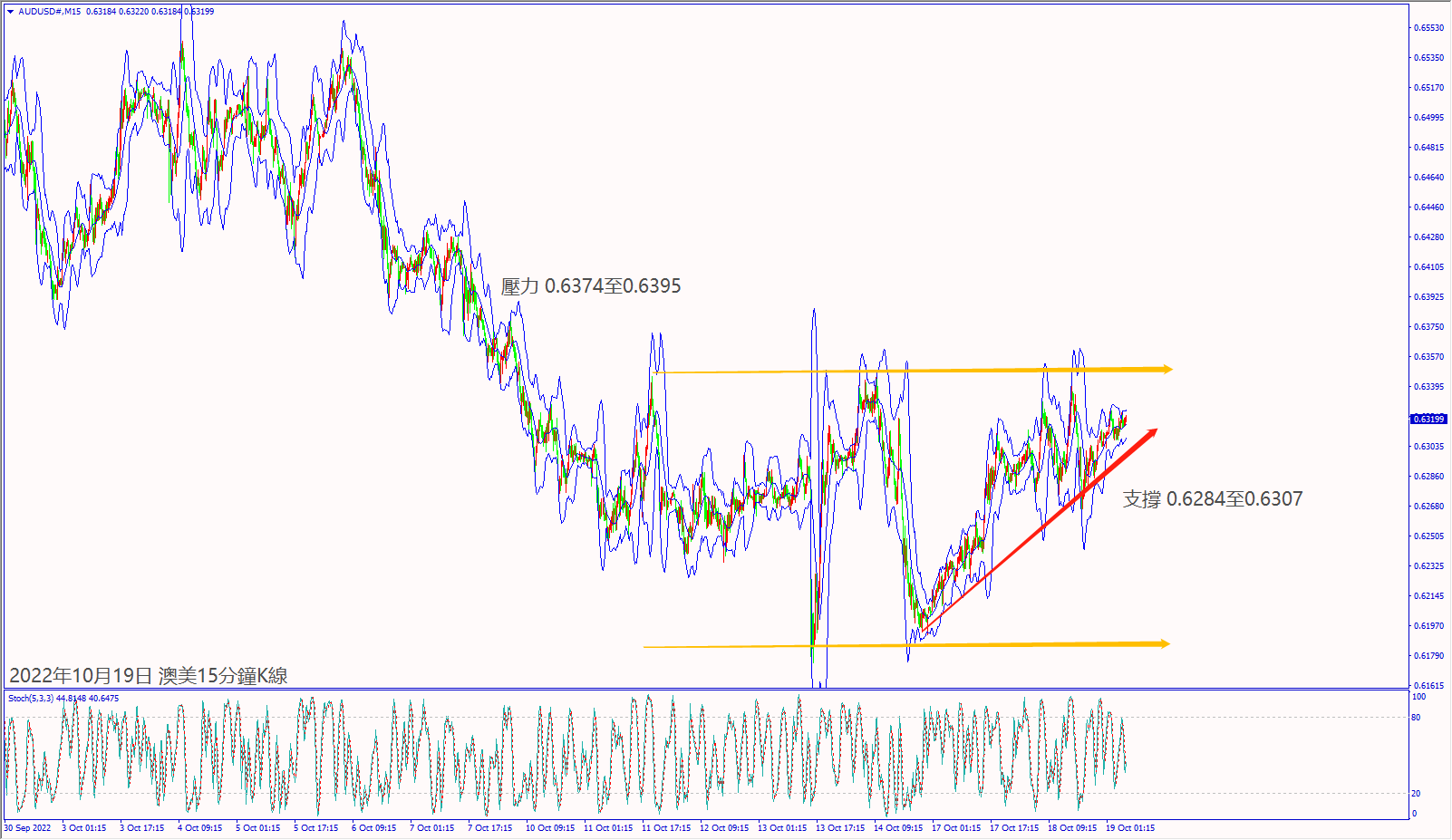Viewport: 1452px width, 840px height.
Task: Click price axis value 0.61615
Action: pyautogui.click(x=1429, y=686)
